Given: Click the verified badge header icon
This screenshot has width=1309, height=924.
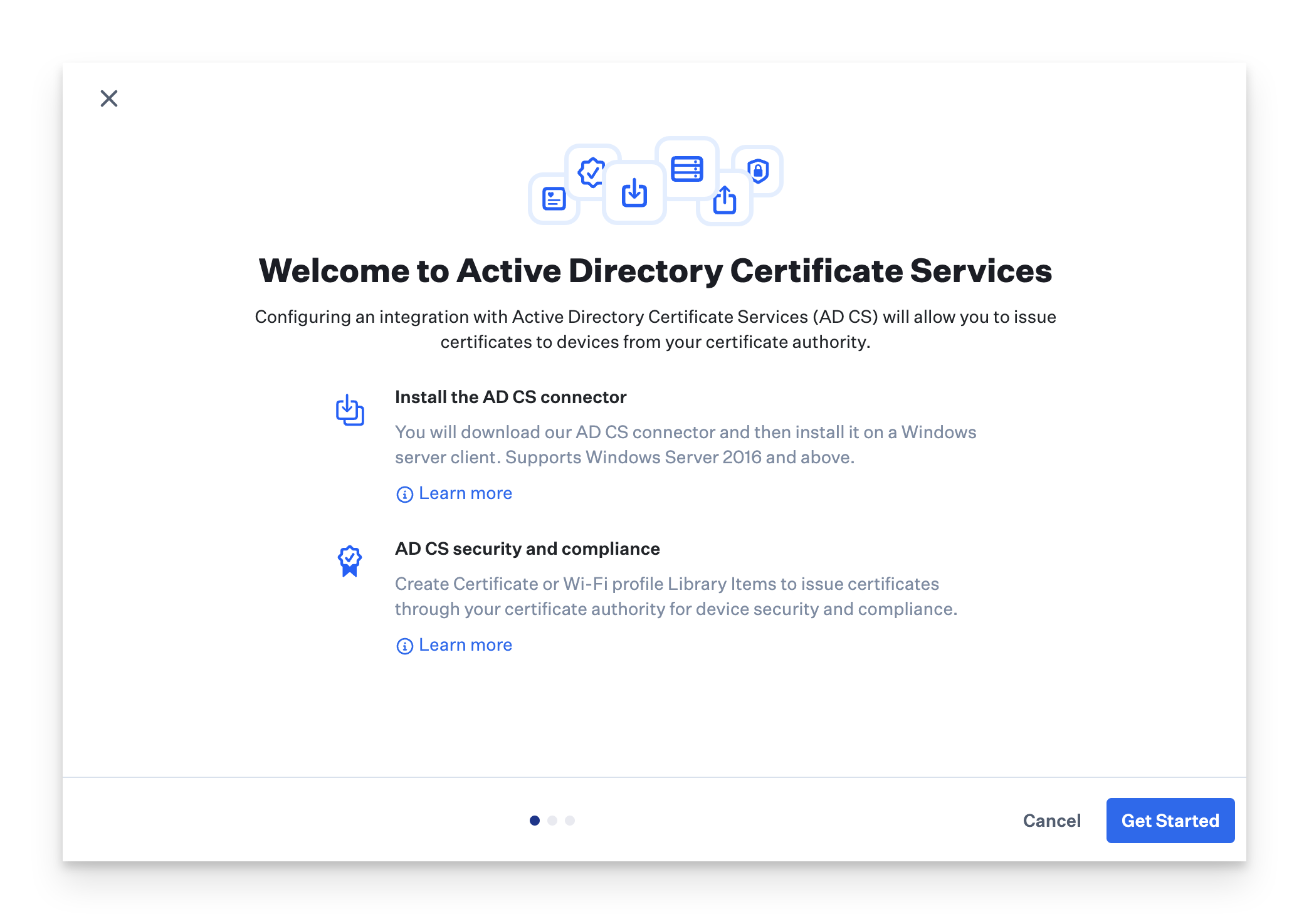Looking at the screenshot, I should click(591, 172).
